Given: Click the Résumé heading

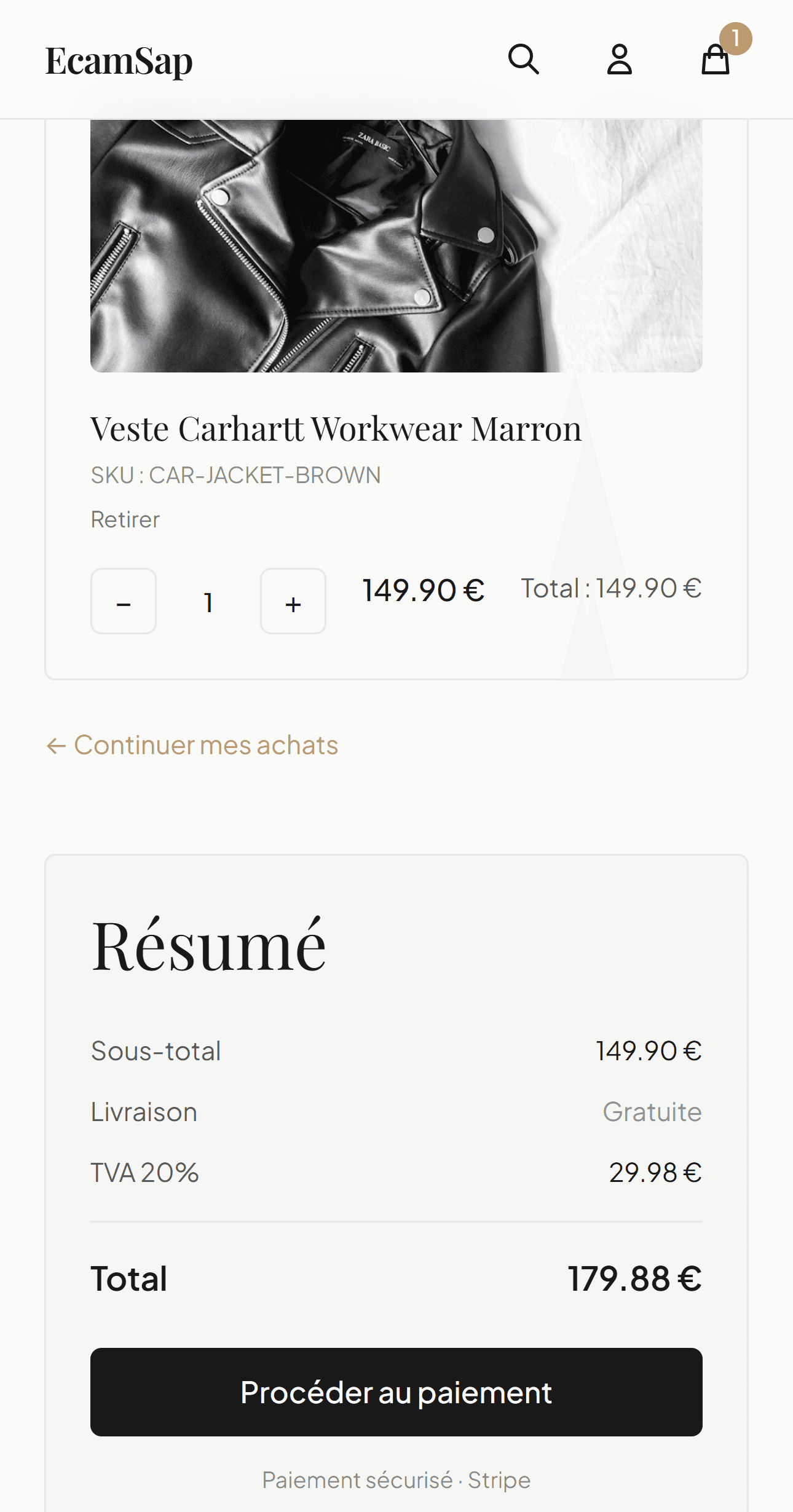Looking at the screenshot, I should [208, 945].
